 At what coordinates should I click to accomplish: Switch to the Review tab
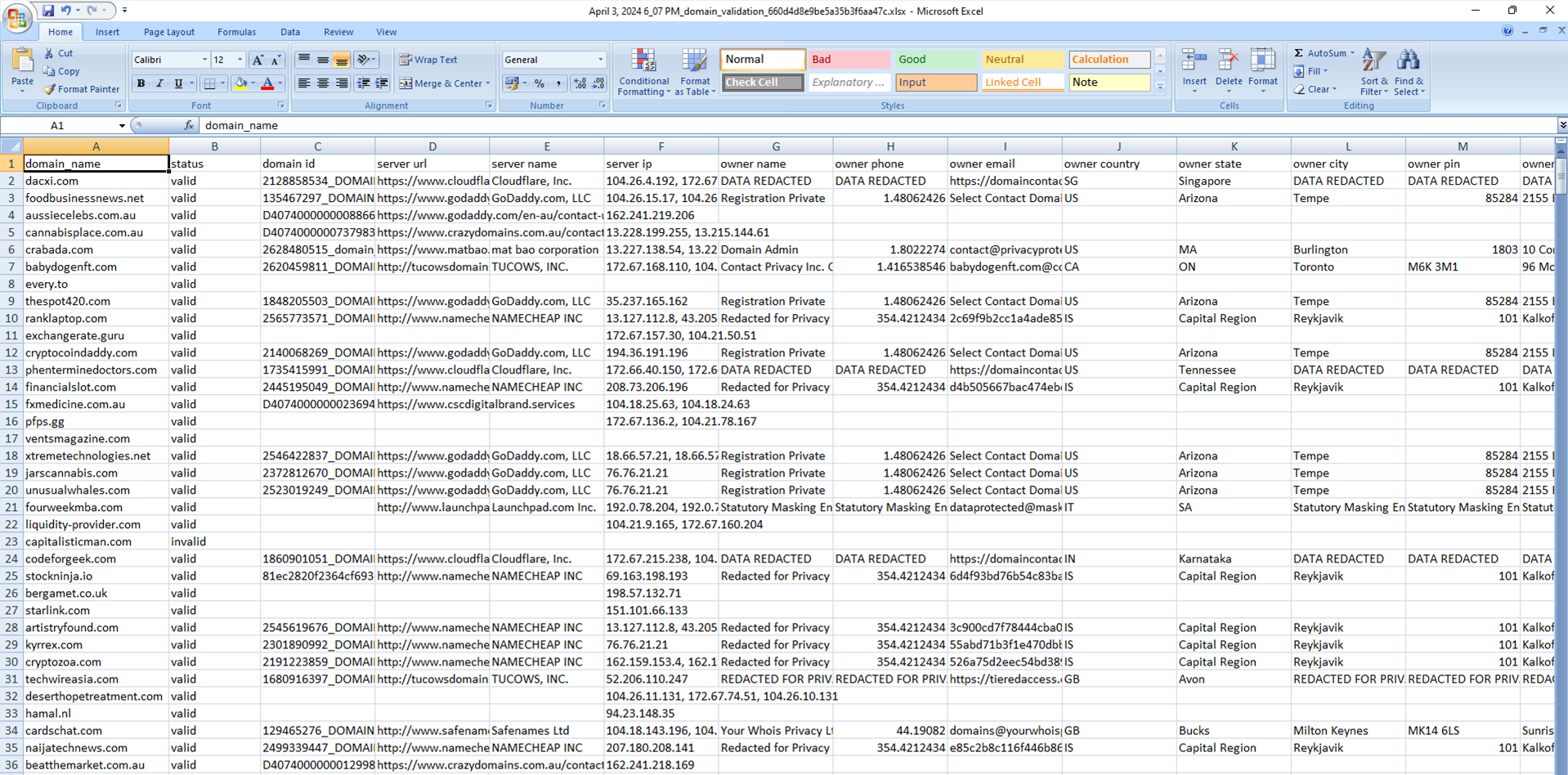[x=338, y=32]
